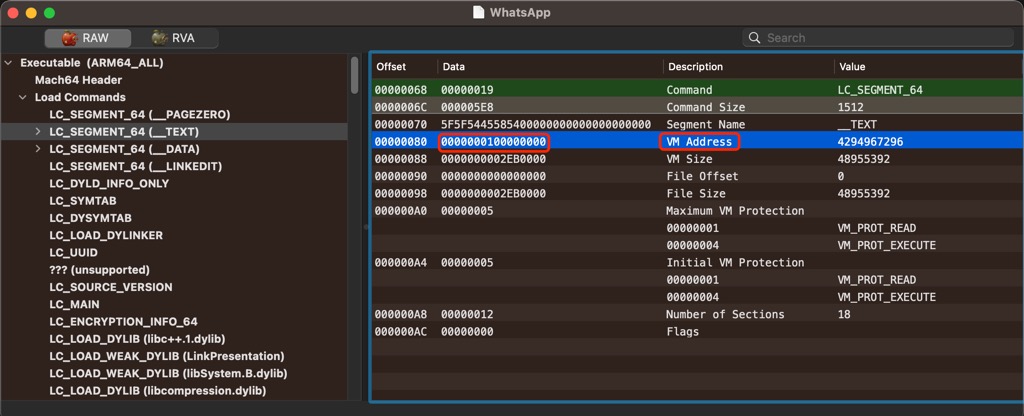Click the green zoom window button

tap(49, 13)
